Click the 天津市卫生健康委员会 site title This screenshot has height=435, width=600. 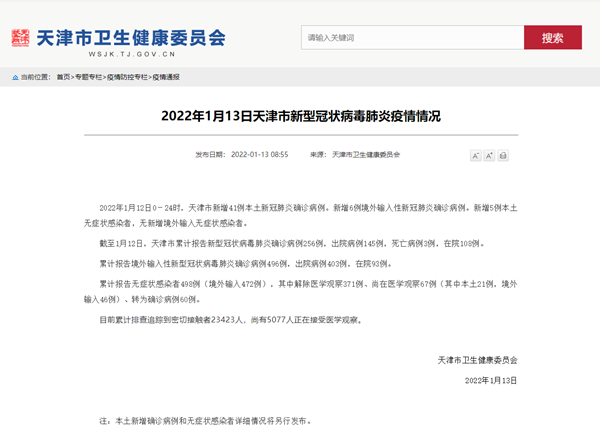(130, 36)
